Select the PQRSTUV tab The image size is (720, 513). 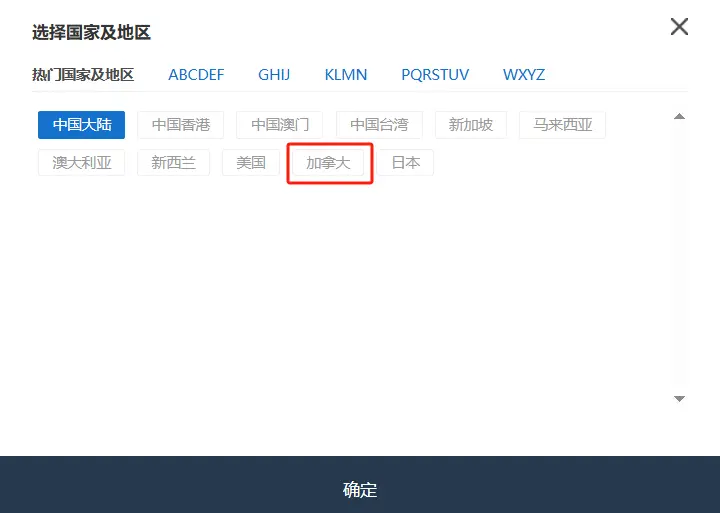(x=435, y=75)
